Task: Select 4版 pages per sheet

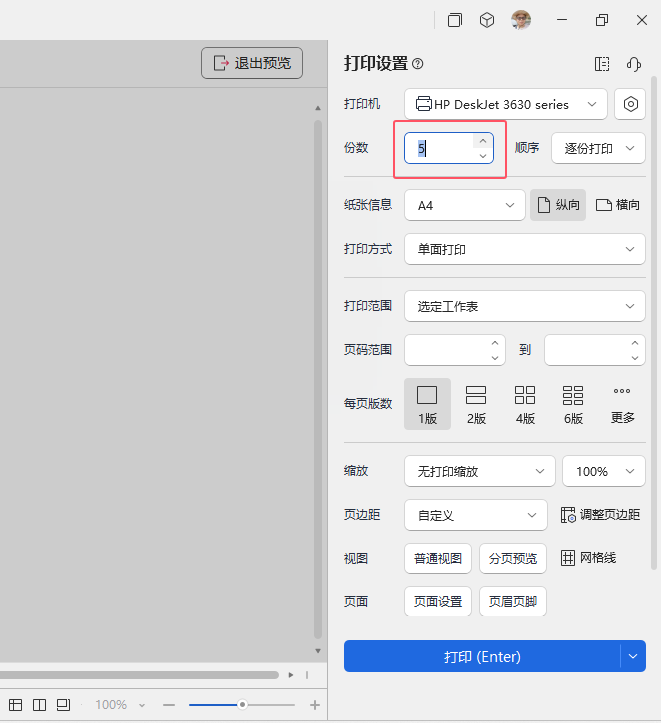Action: [x=525, y=404]
